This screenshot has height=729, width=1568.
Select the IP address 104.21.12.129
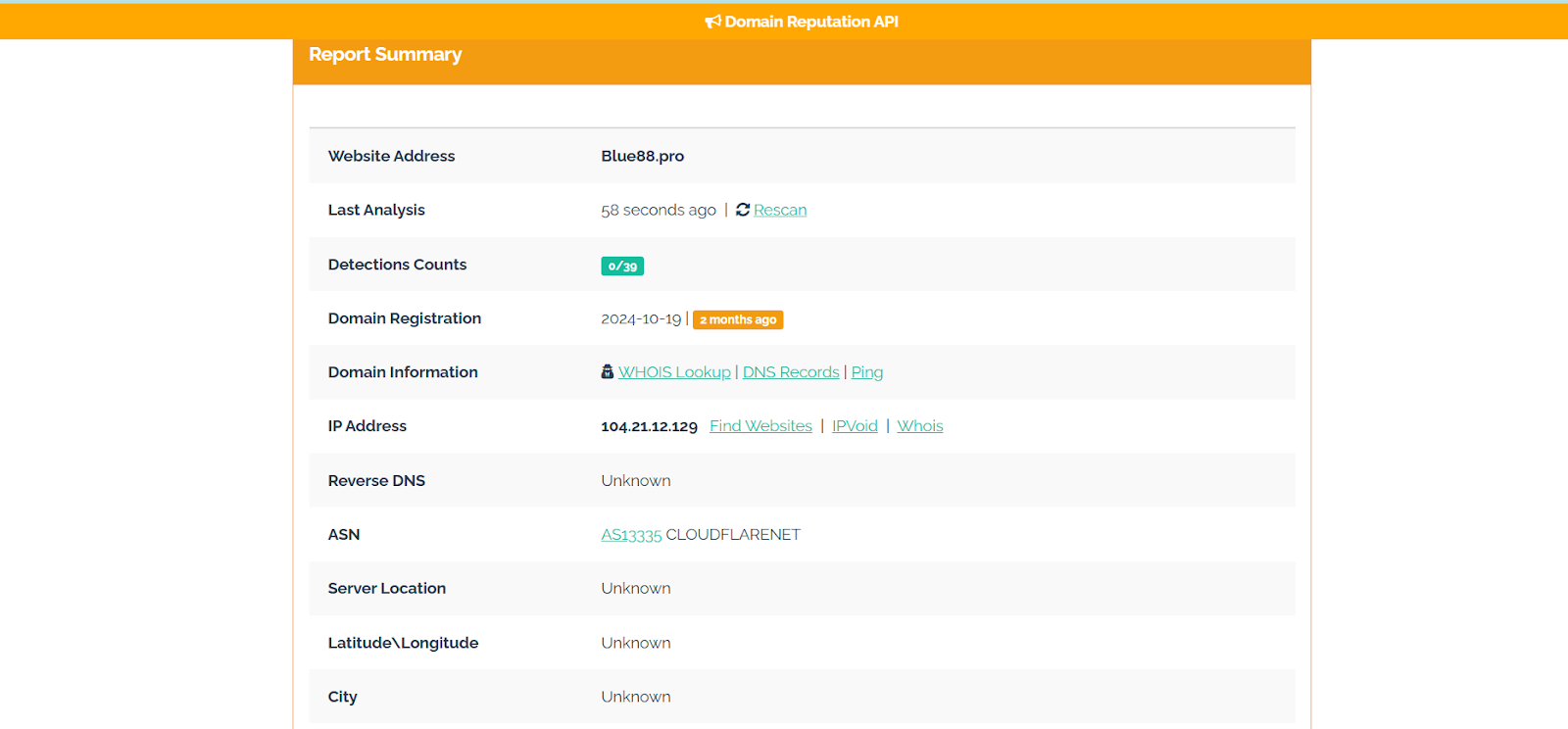(649, 426)
